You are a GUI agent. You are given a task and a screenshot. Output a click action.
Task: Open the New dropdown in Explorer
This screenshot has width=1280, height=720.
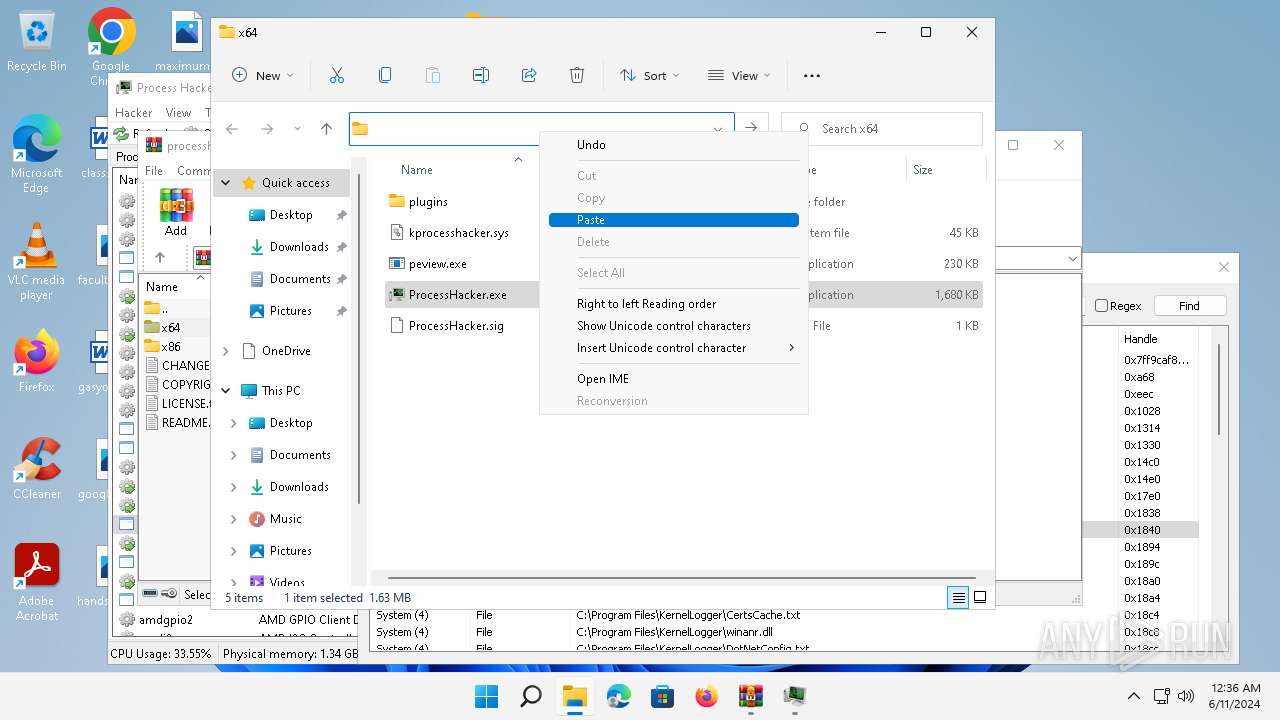[263, 75]
